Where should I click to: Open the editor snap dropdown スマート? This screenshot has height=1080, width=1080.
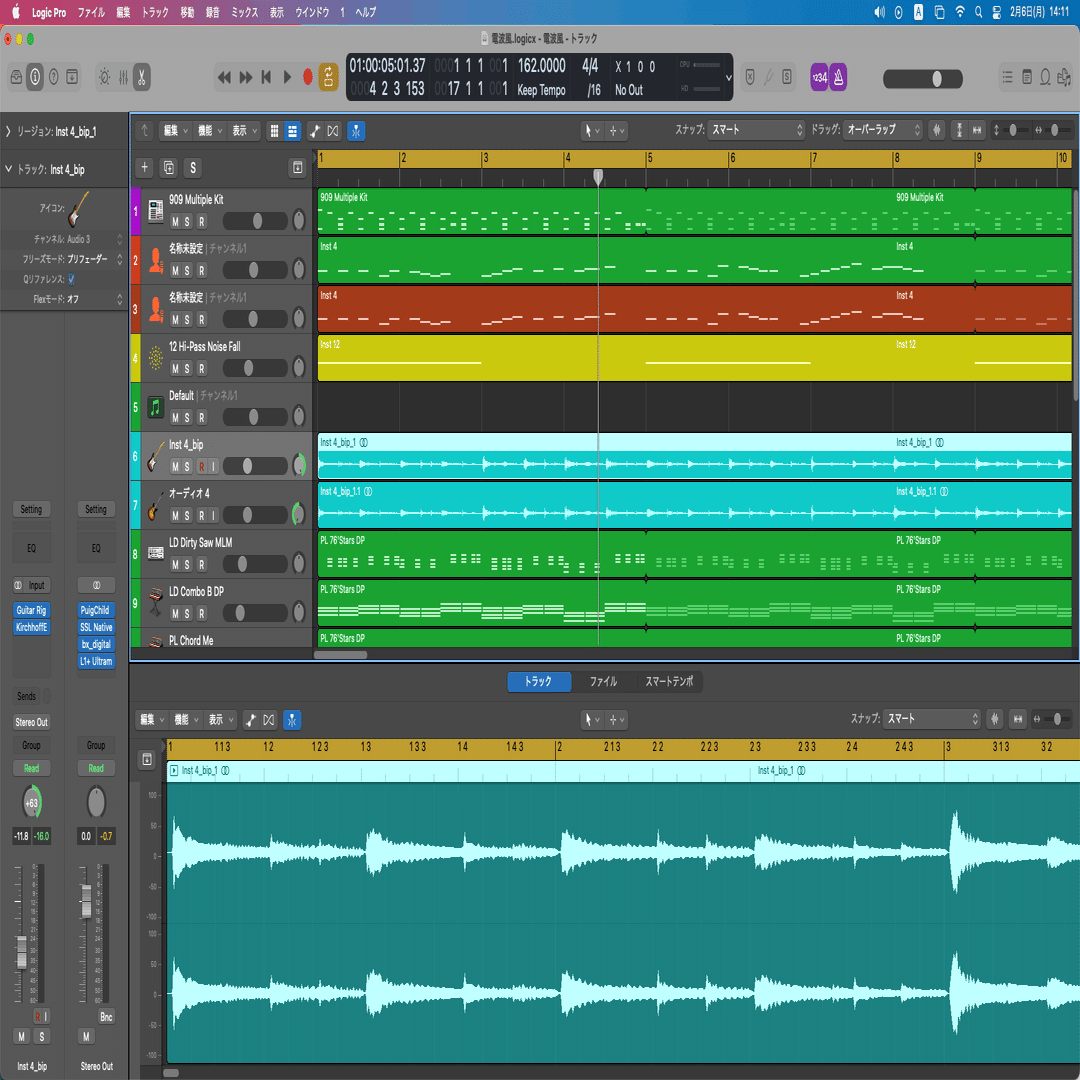[x=931, y=718]
